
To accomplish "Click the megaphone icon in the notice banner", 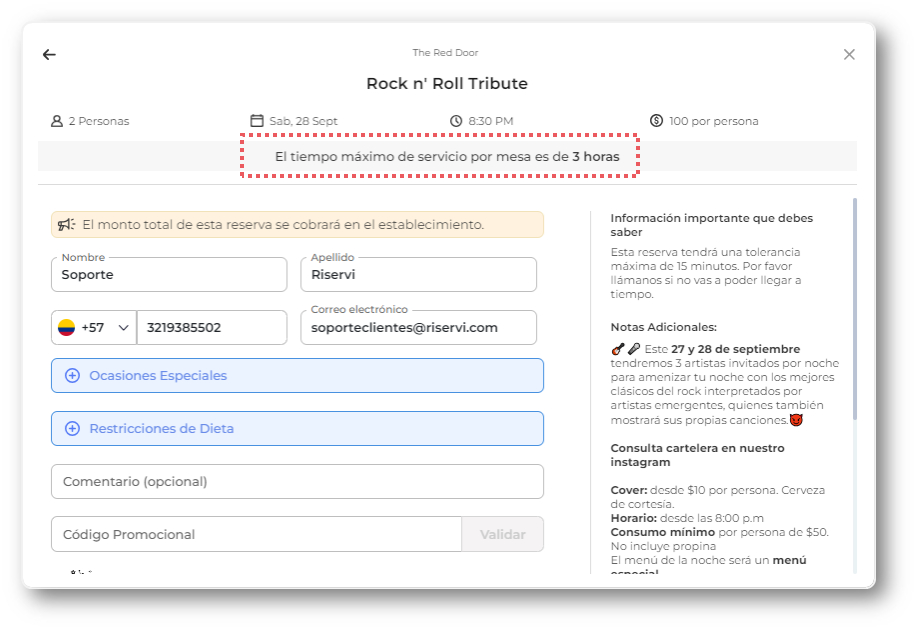I will (67, 225).
